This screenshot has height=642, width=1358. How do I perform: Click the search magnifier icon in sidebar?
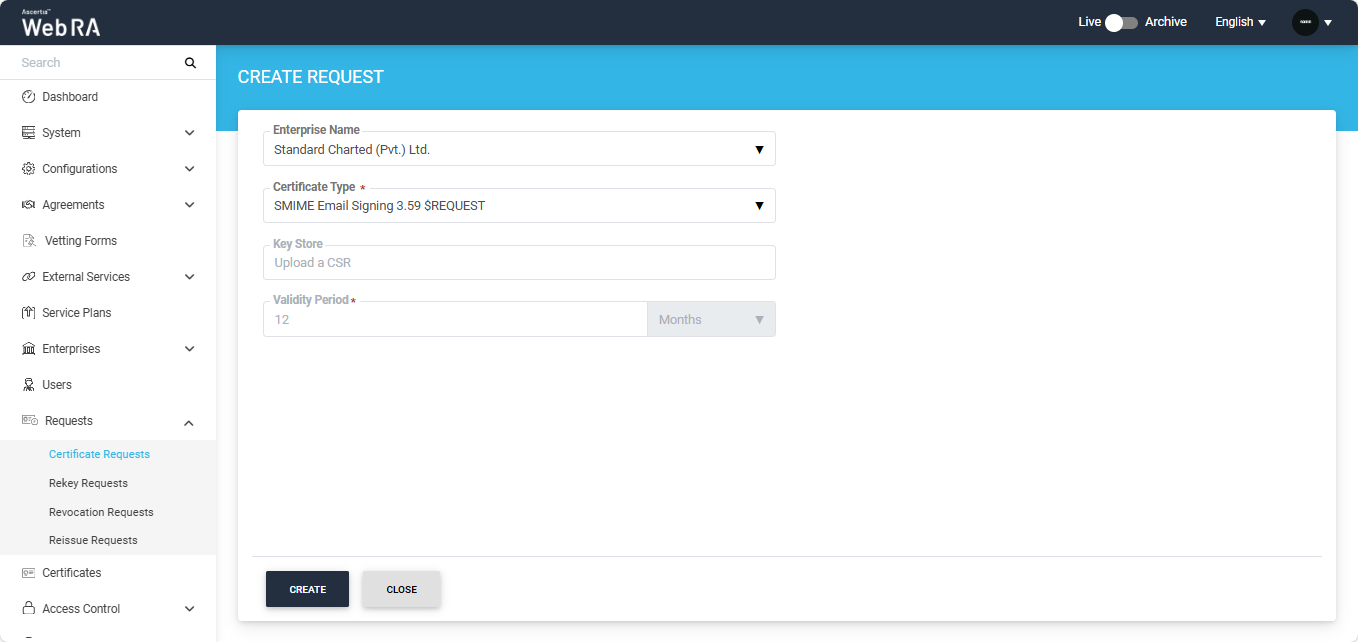coord(190,63)
